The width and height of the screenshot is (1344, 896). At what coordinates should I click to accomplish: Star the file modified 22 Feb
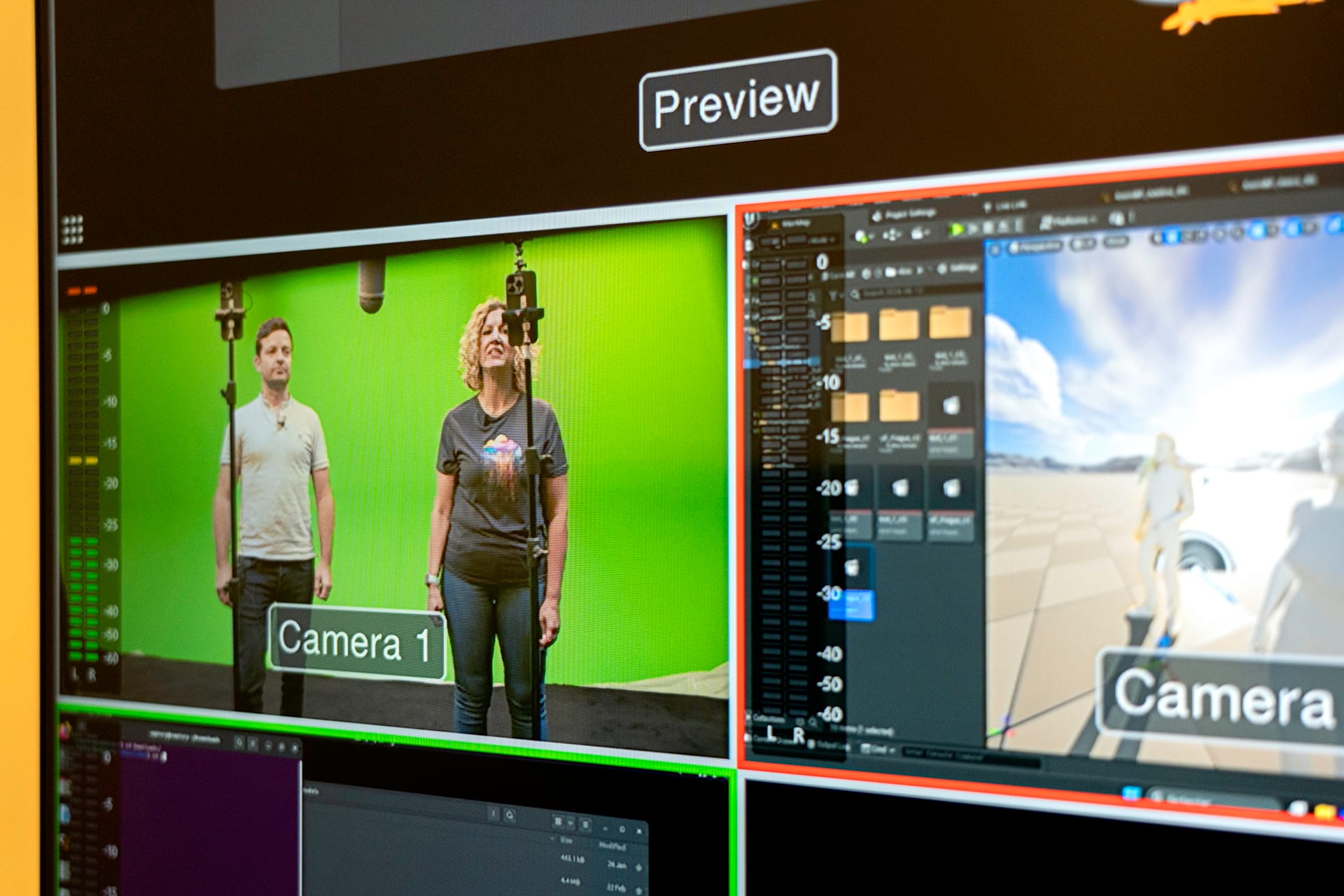tap(638, 890)
